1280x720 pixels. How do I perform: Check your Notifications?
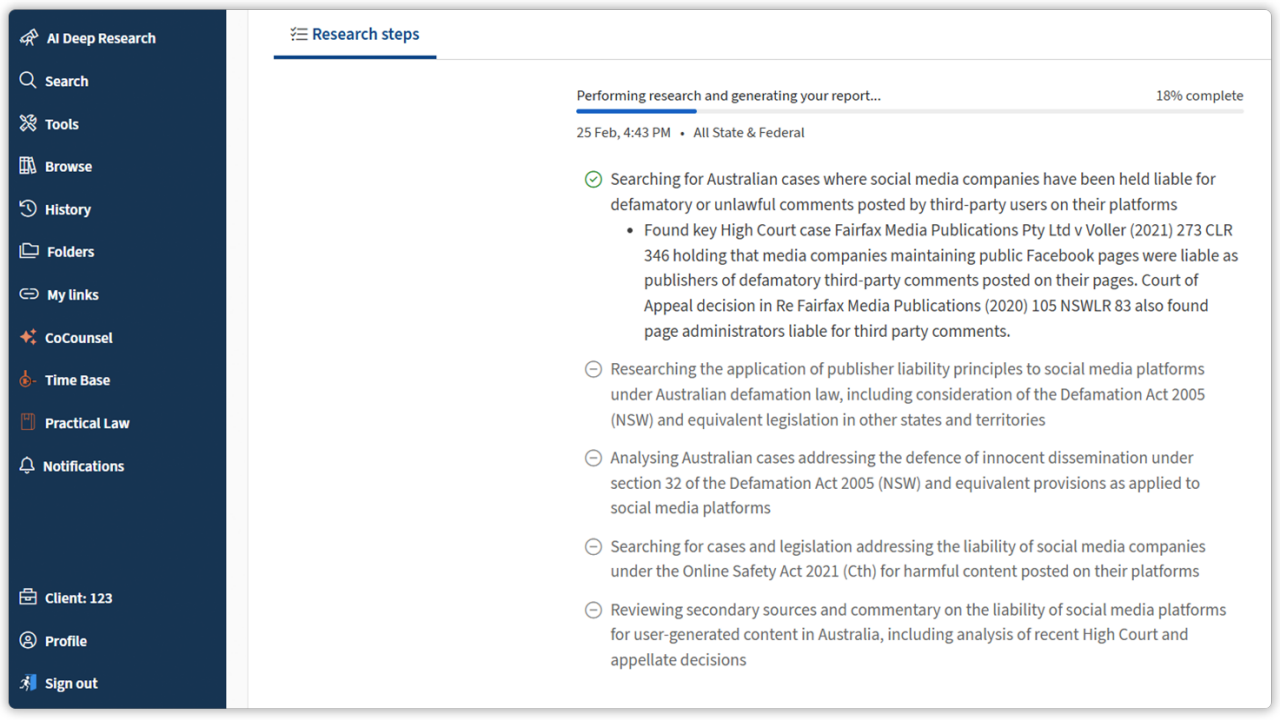tap(84, 465)
